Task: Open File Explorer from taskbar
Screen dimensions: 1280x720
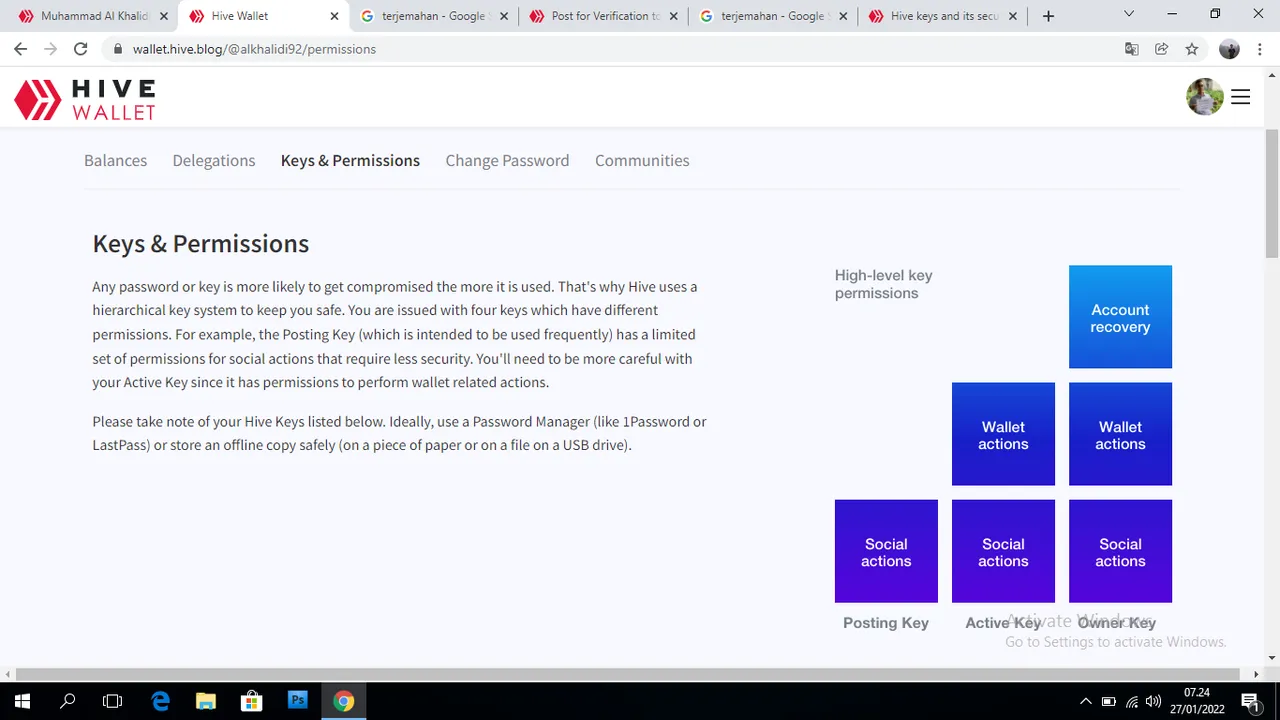Action: [x=205, y=701]
